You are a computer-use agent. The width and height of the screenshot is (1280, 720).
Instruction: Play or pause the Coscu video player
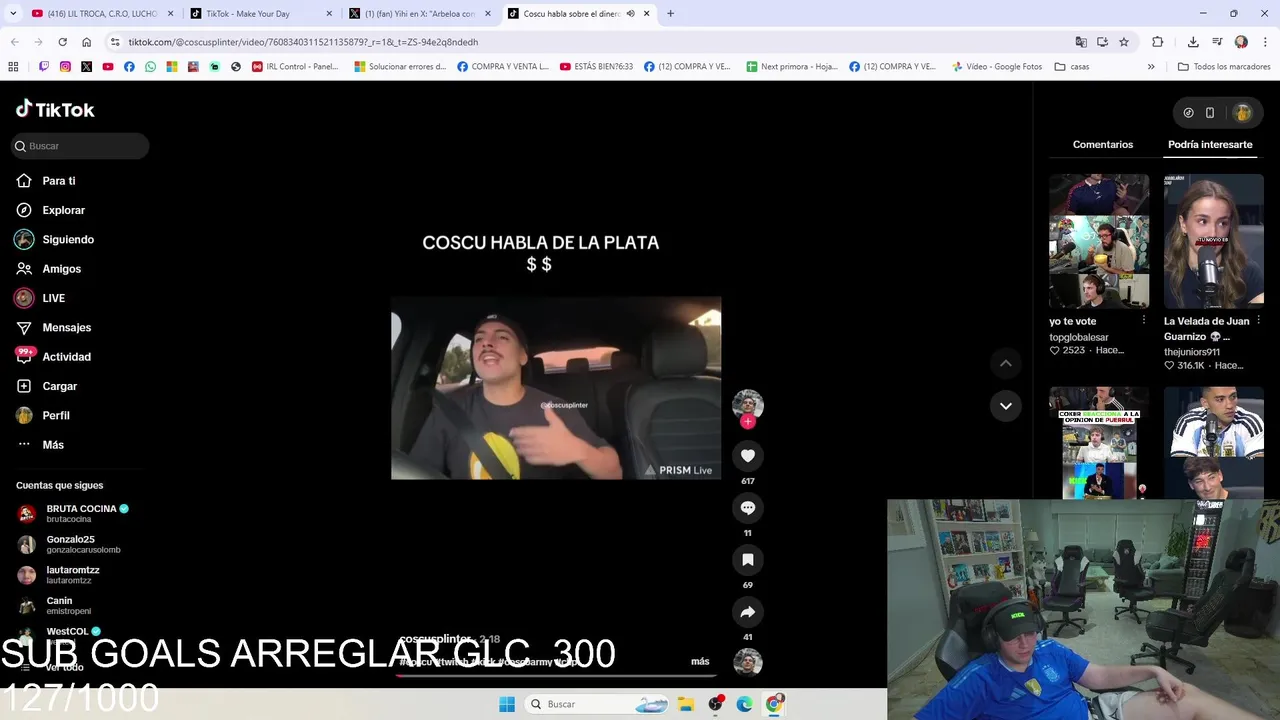(556, 388)
